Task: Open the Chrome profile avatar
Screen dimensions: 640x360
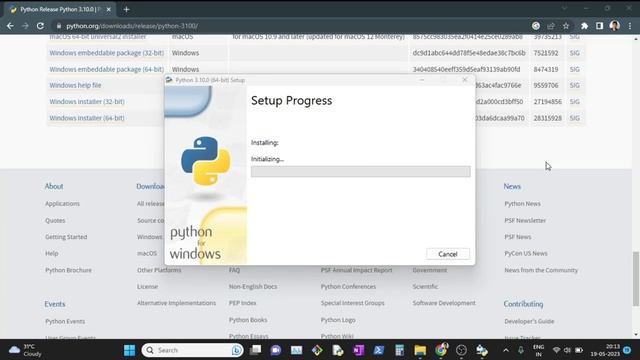Action: coord(615,26)
